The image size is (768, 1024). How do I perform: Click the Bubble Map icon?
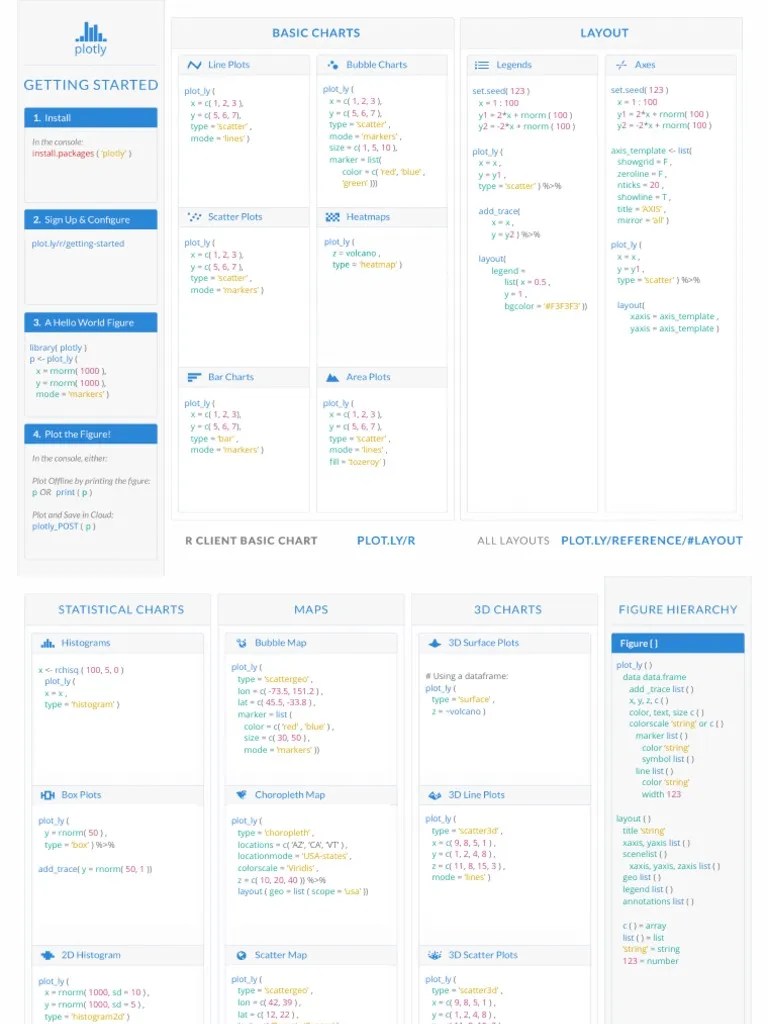point(242,643)
